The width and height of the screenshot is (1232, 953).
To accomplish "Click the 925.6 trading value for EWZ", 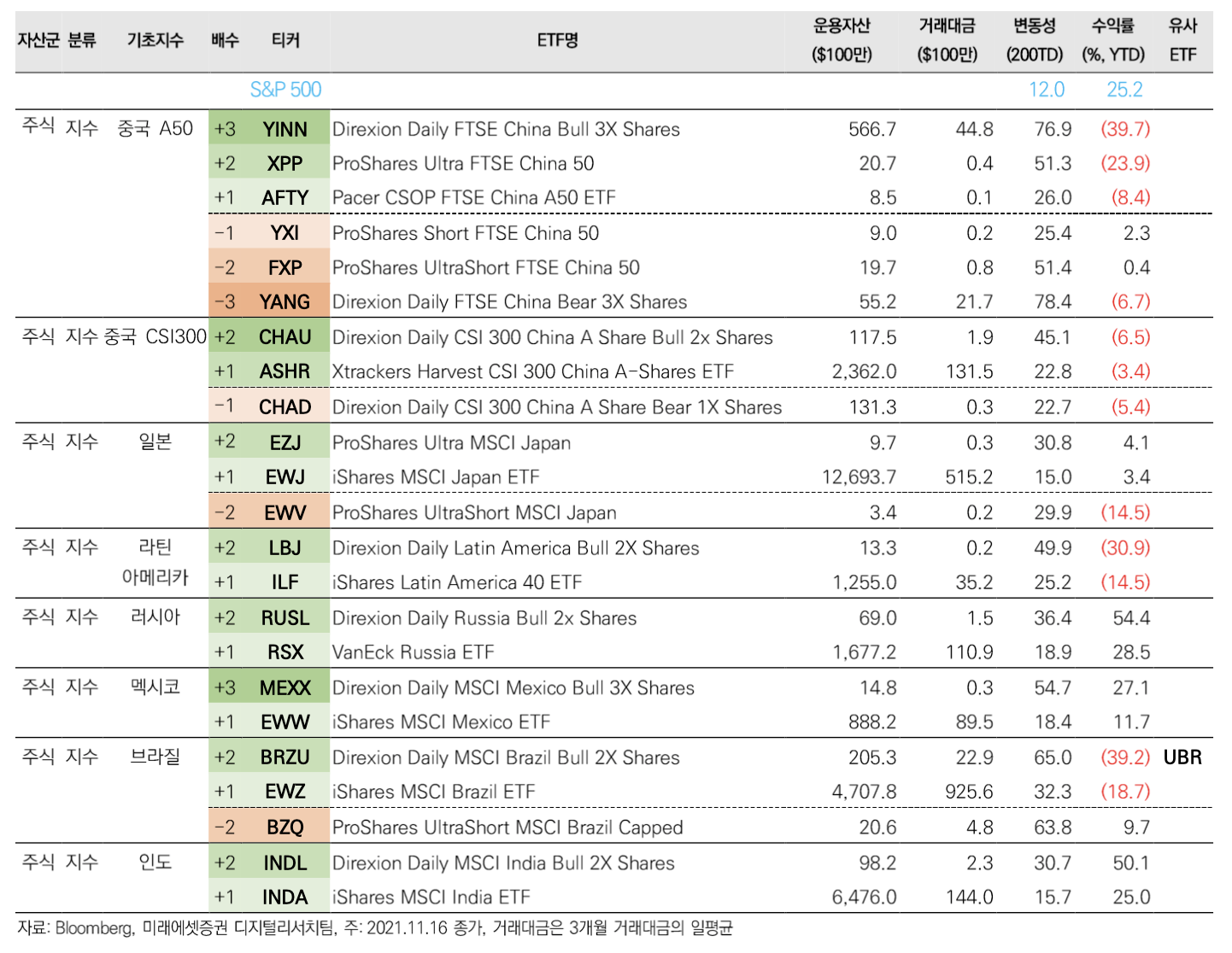I will point(969,792).
